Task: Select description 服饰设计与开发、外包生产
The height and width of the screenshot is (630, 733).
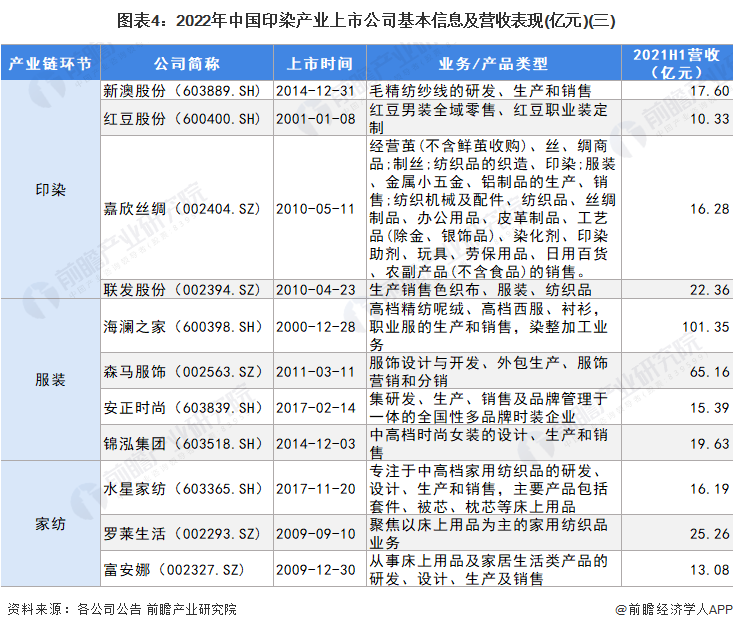Action: coord(489,372)
